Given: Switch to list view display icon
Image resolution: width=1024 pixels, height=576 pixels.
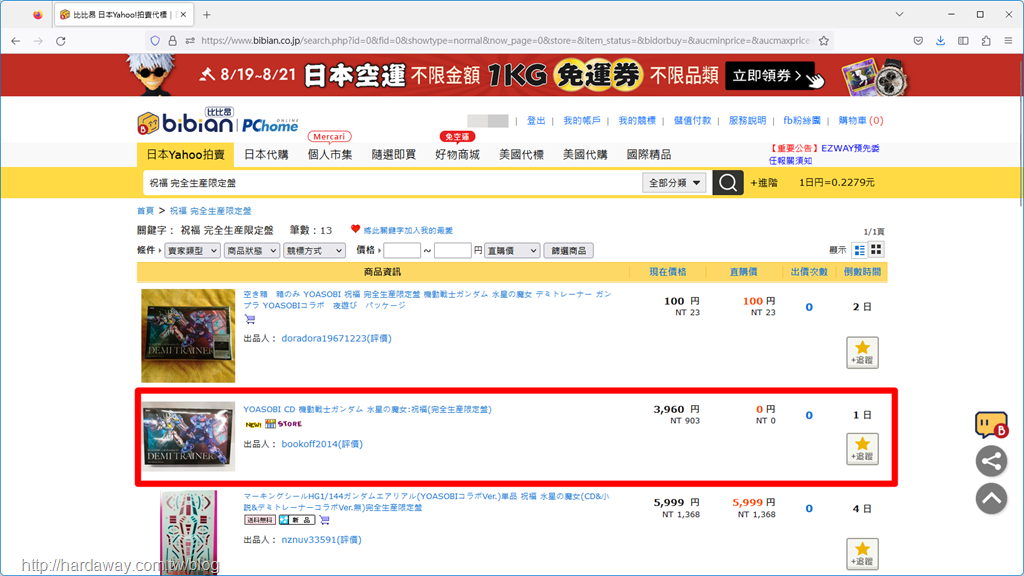Looking at the screenshot, I should [x=859, y=250].
